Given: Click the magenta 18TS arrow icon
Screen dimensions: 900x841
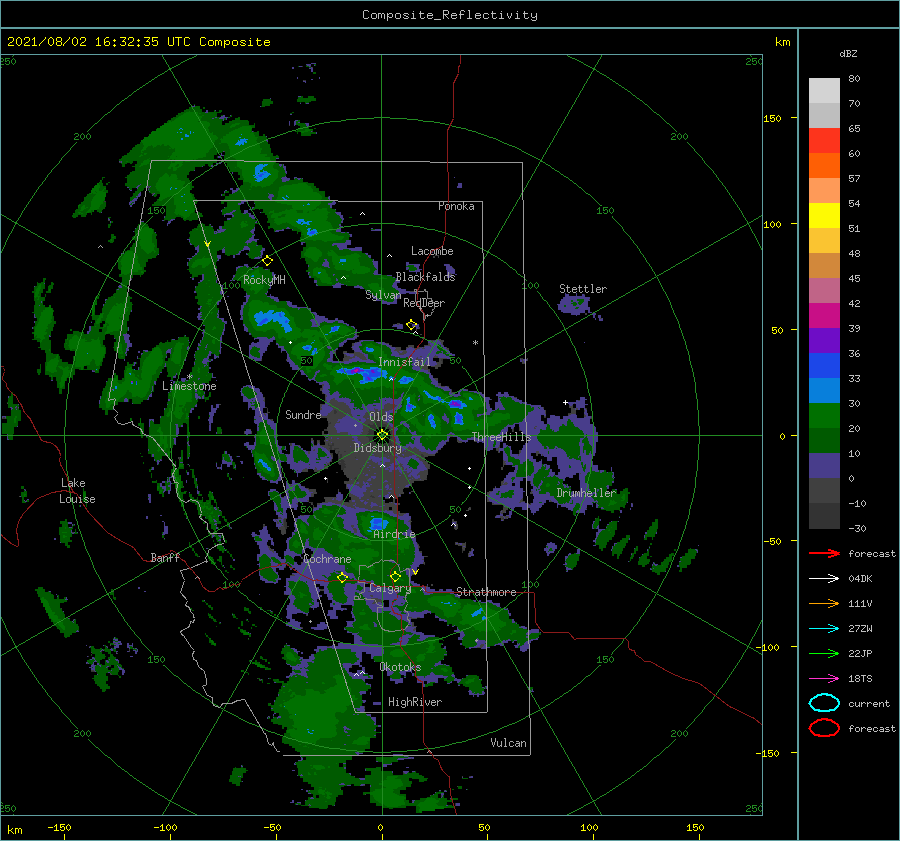Looking at the screenshot, I should (x=824, y=679).
